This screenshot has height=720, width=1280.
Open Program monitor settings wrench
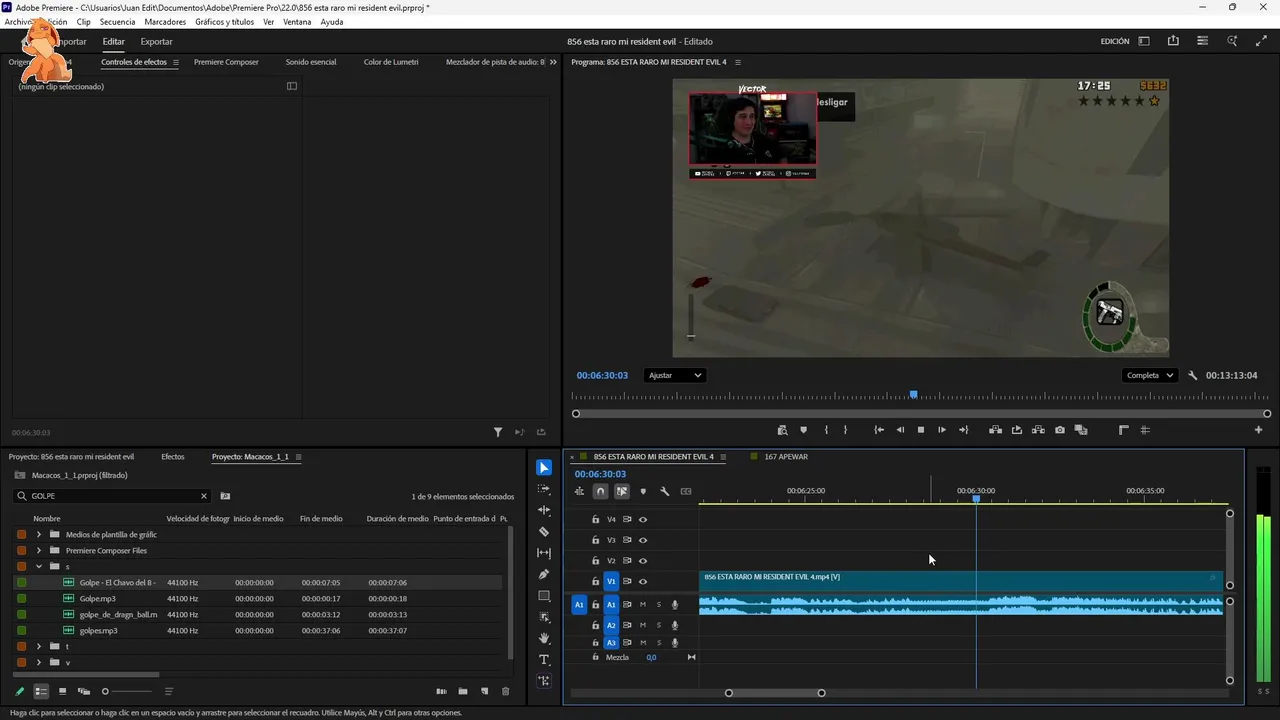1193,375
